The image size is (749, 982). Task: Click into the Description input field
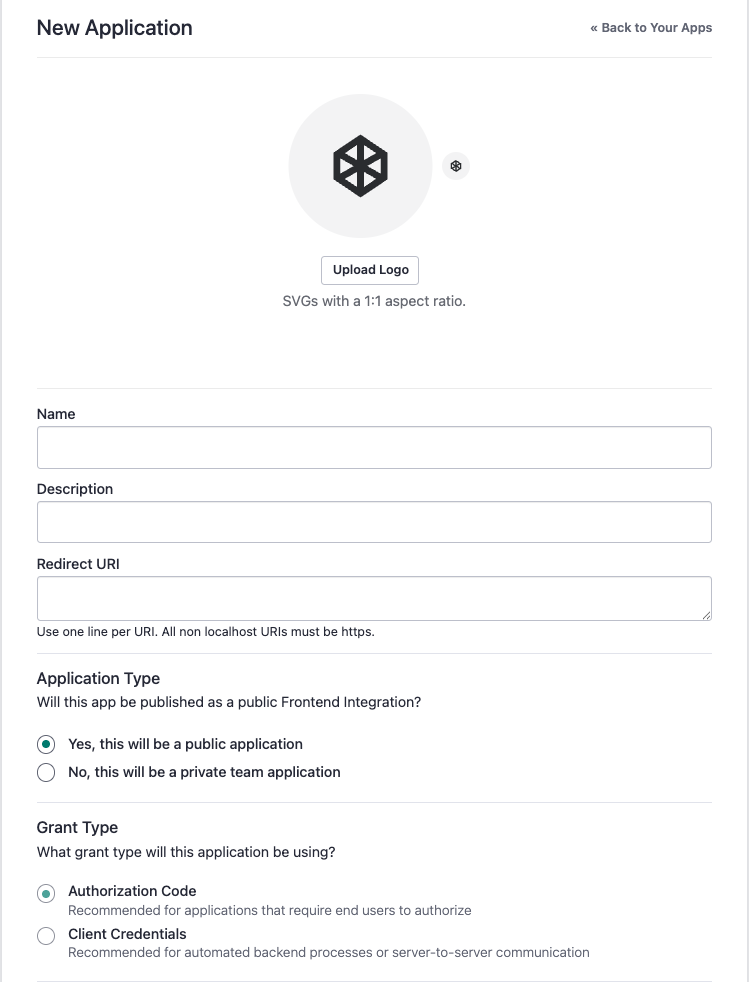coord(374,521)
